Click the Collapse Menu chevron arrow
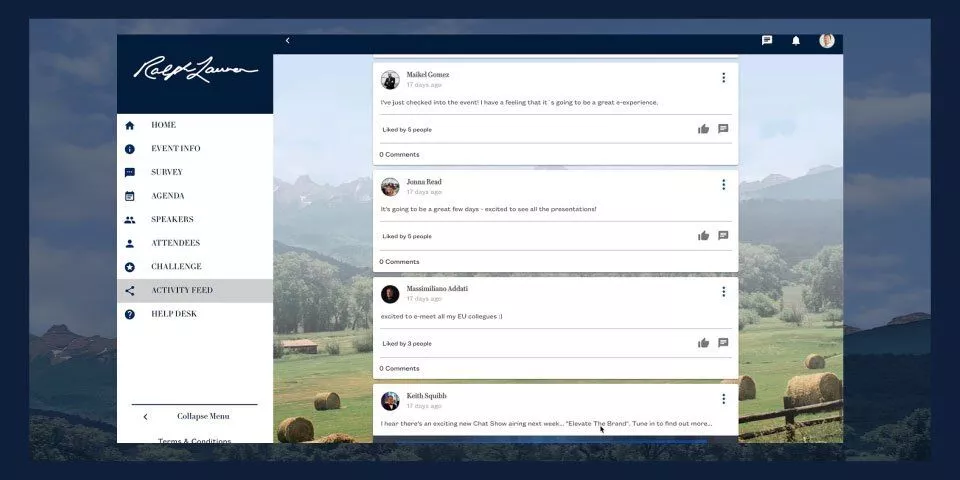Screen dimensions: 960x480 coord(146,417)
